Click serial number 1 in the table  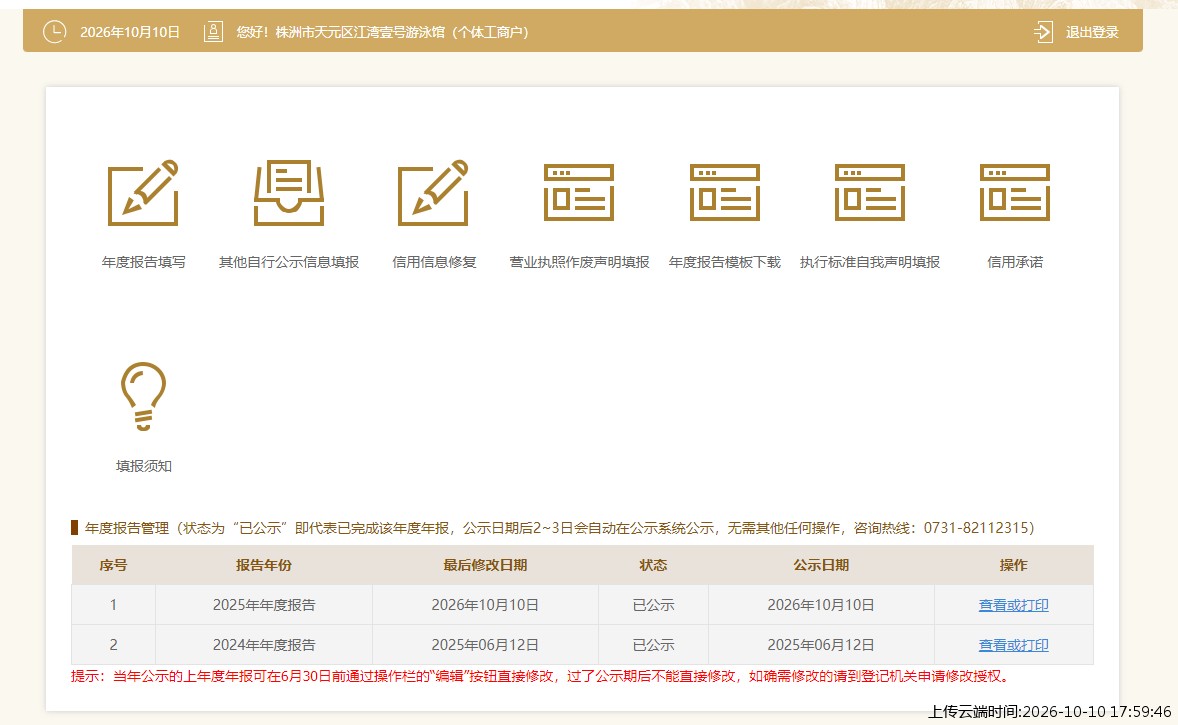click(x=113, y=605)
